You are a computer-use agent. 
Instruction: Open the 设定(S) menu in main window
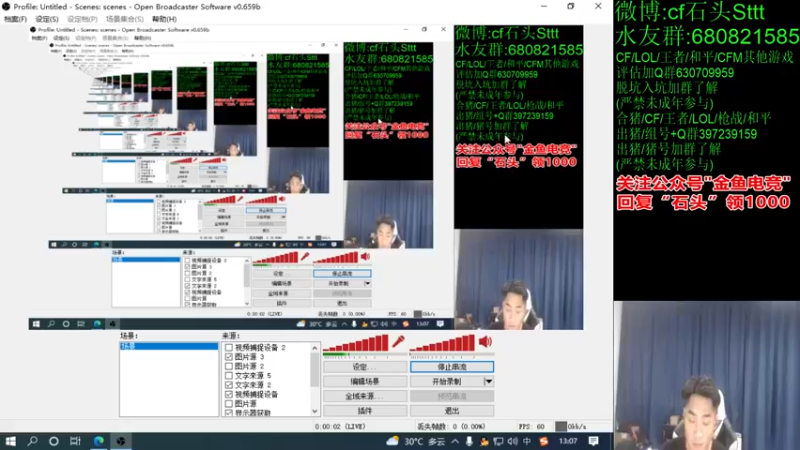click(46, 19)
